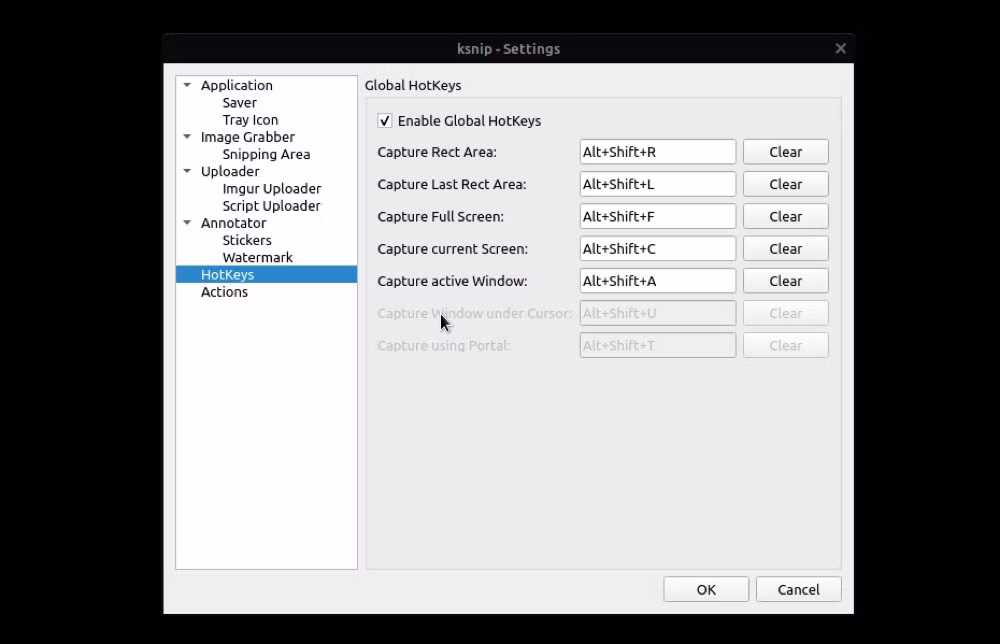
Task: Close the ksnip Settings dialog window
Action: click(x=841, y=48)
